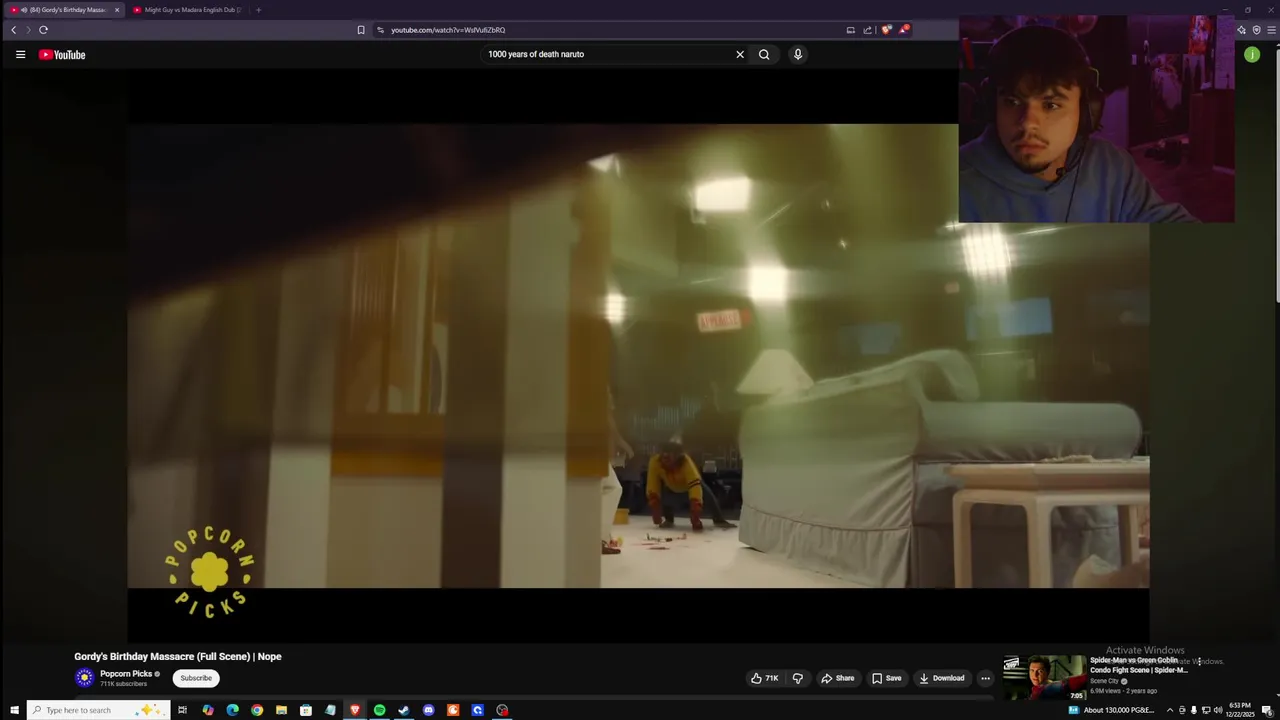Screen dimensions: 1280x720
Task: Click the '711K subscribers' text
Action: (123, 684)
